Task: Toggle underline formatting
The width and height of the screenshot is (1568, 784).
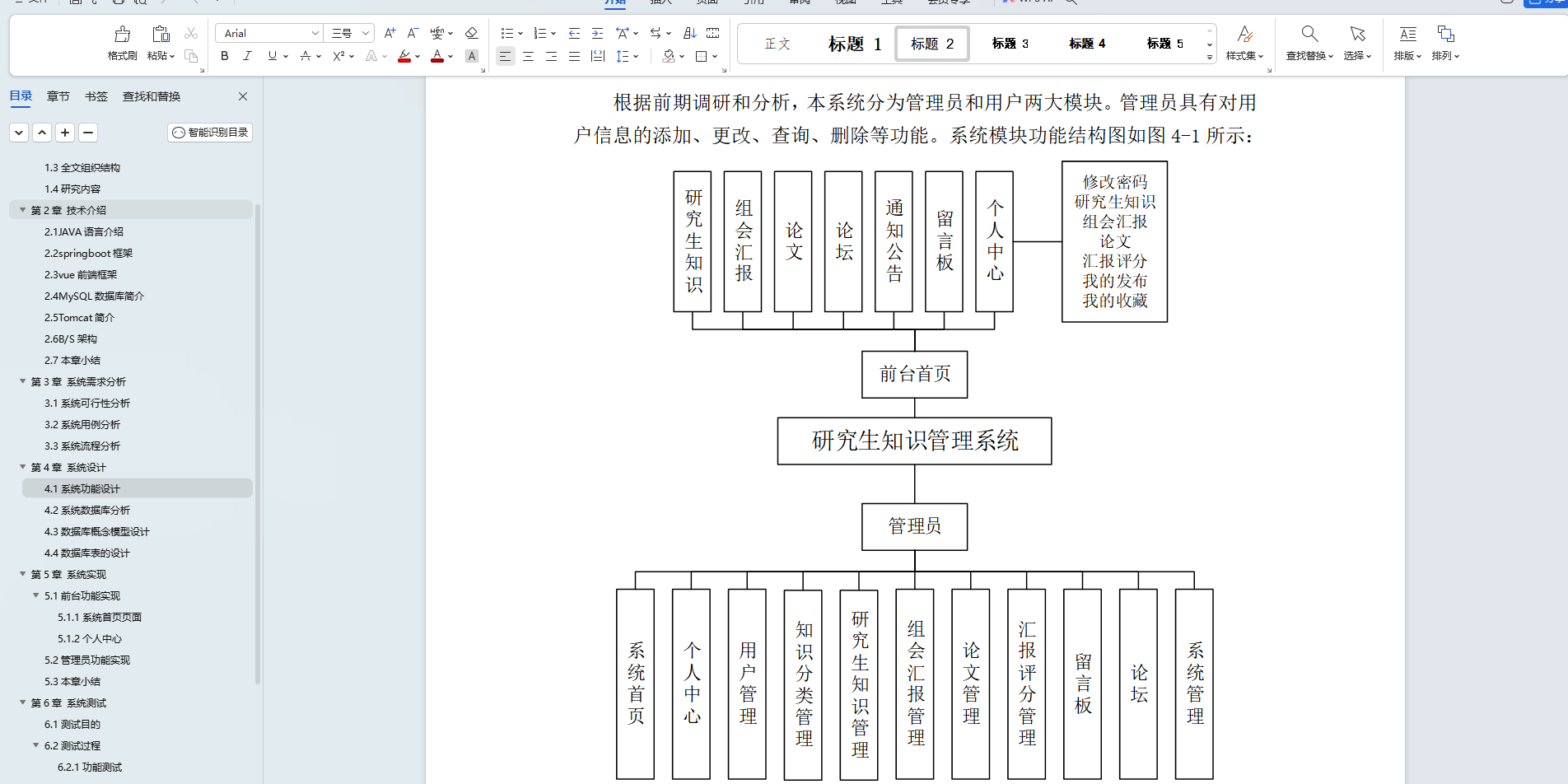Action: point(272,56)
